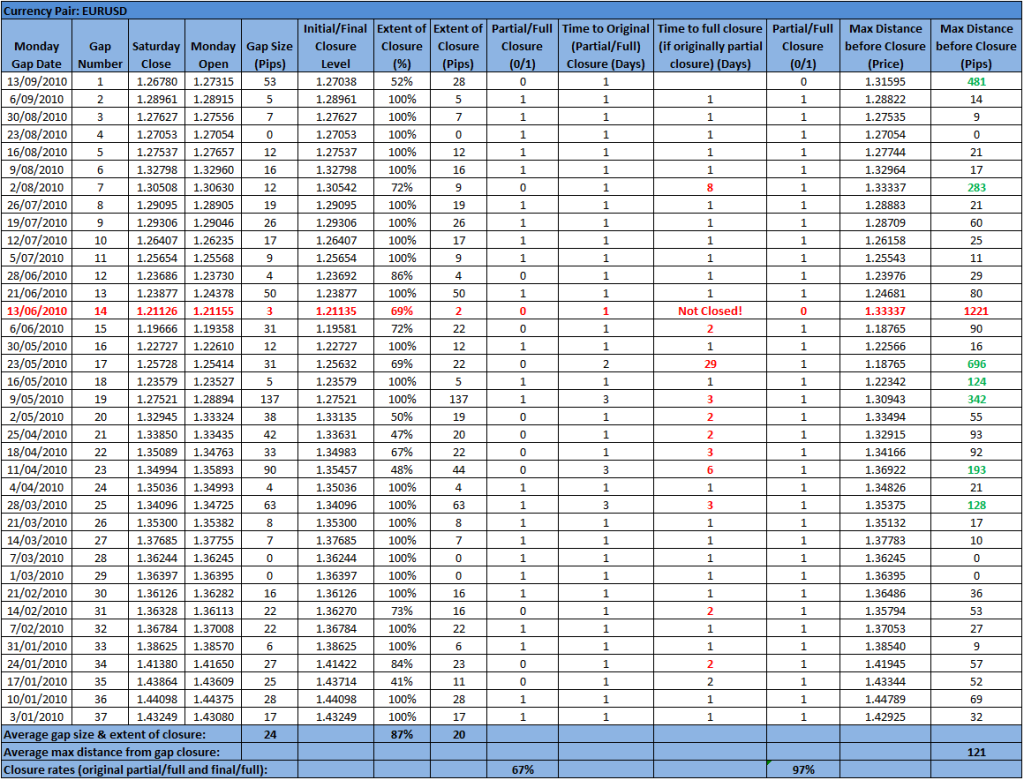This screenshot has height=780, width=1024.
Task: Click the 41% extent of closure cell
Action: click(402, 681)
